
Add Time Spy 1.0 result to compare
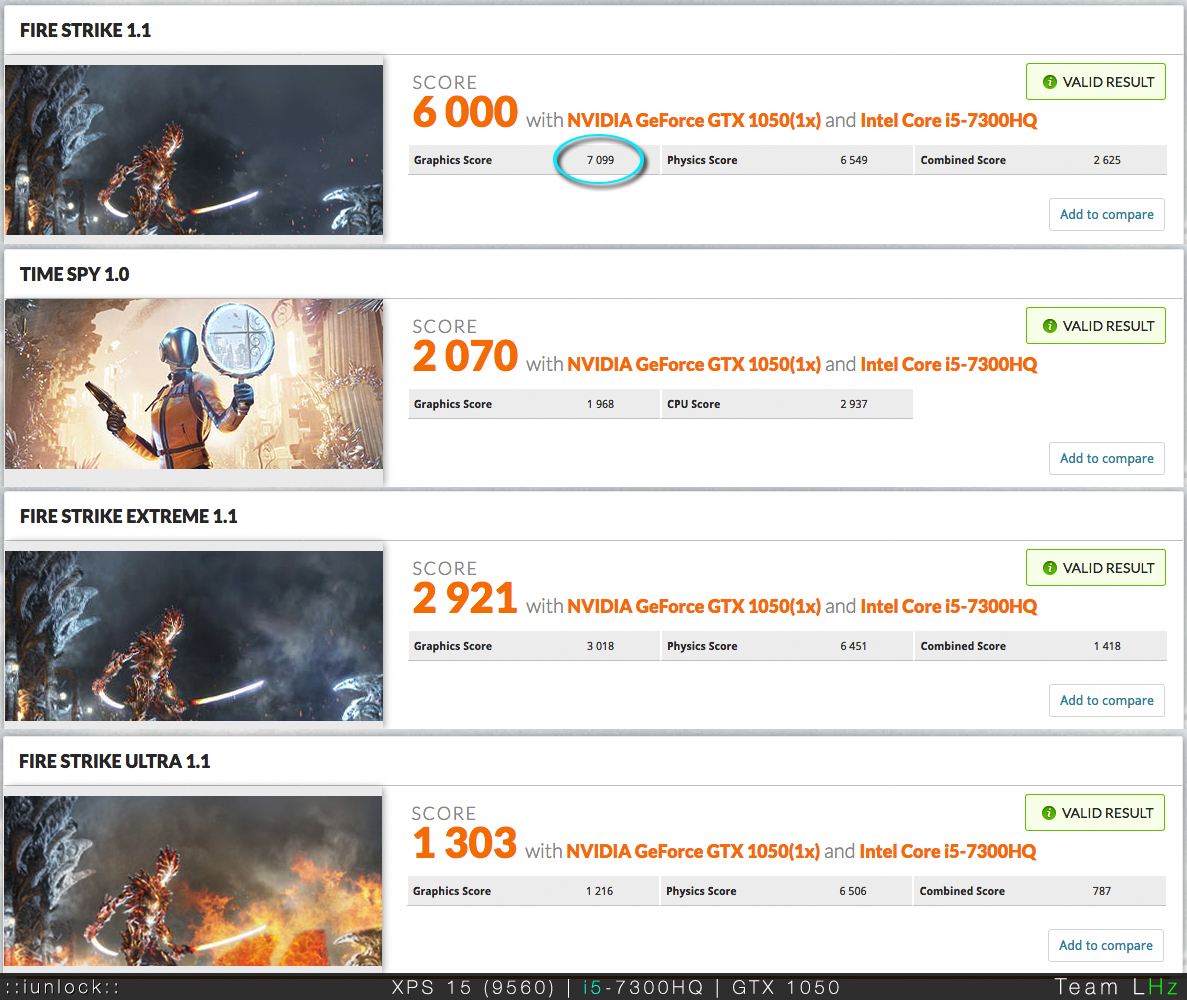pyautogui.click(x=1107, y=458)
